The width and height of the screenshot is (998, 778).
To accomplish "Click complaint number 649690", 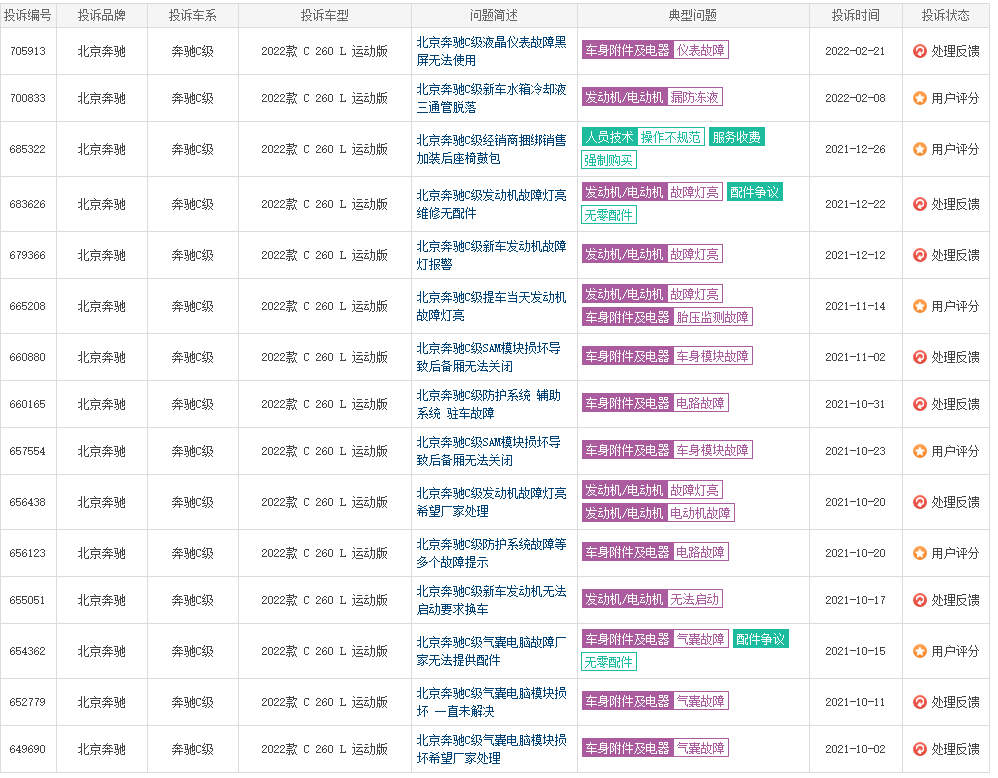I will coord(28,749).
